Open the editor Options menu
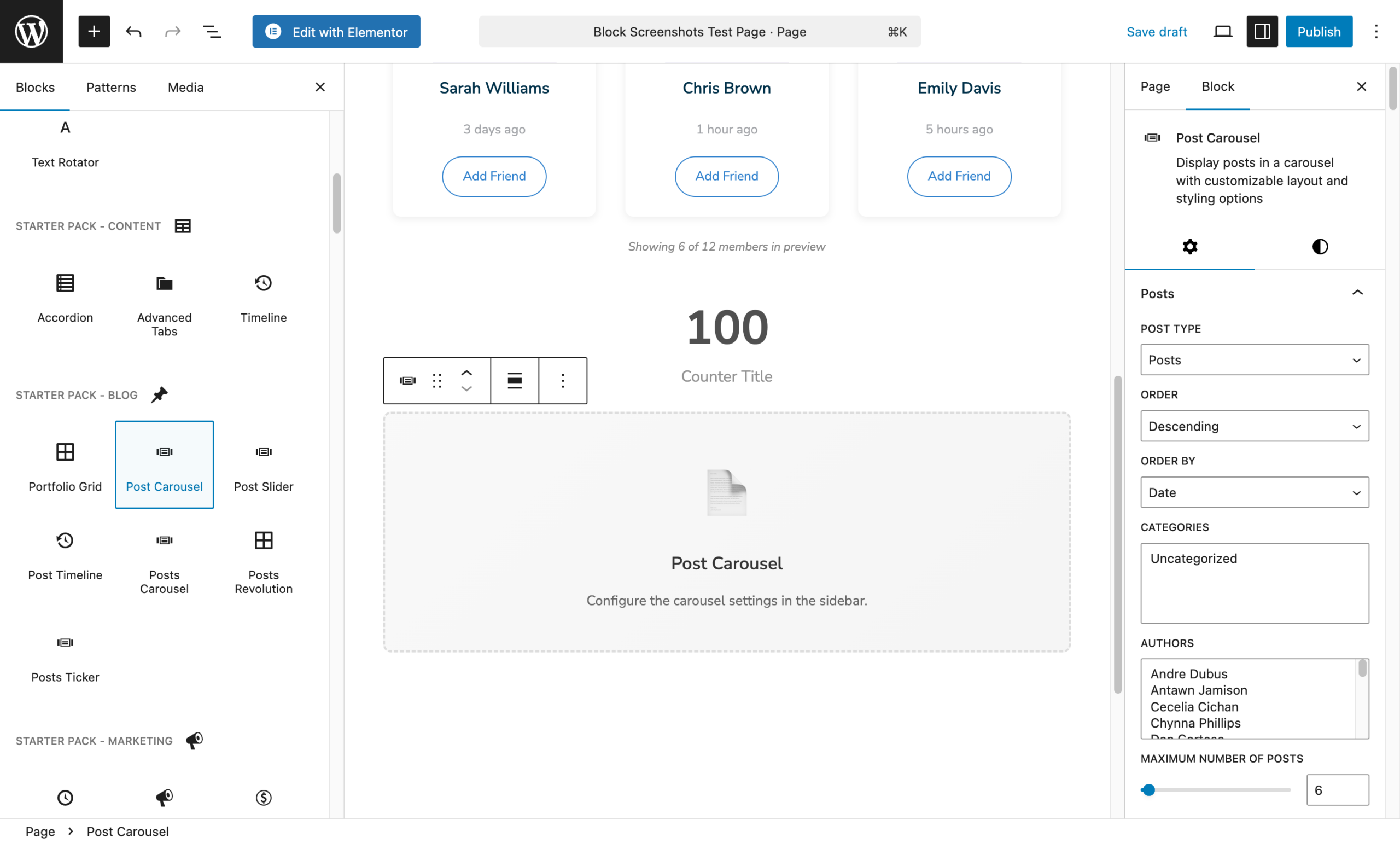Viewport: 1400px width, 843px height. (1376, 31)
